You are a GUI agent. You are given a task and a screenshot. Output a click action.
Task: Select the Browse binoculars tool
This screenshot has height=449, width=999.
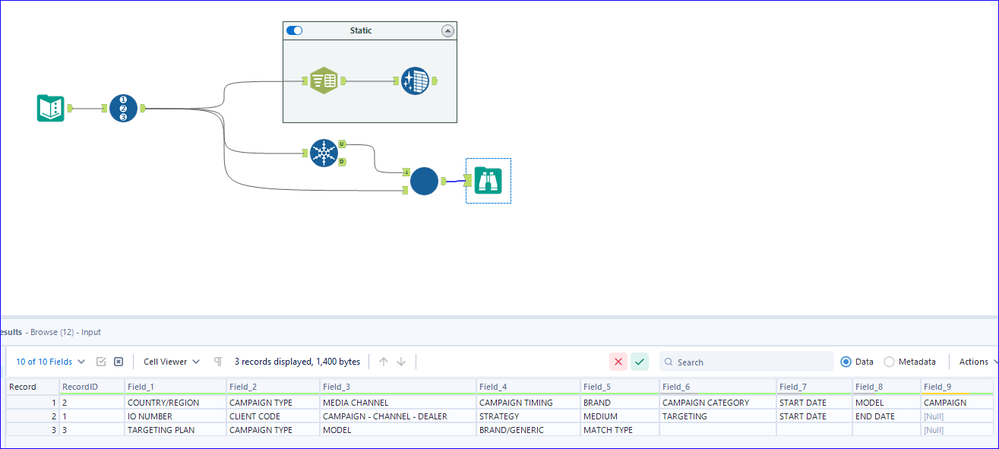click(488, 181)
